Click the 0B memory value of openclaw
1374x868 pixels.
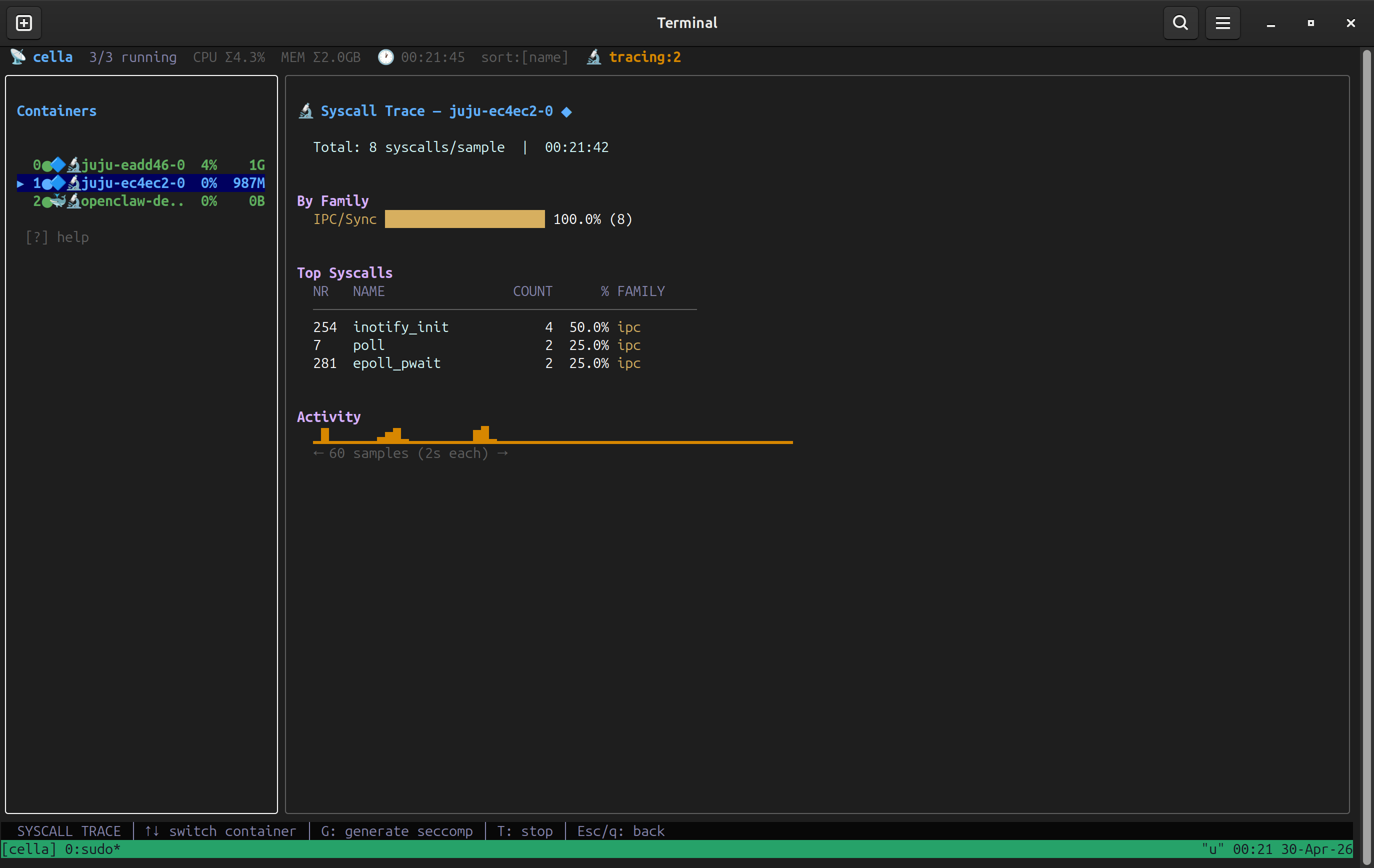point(257,201)
